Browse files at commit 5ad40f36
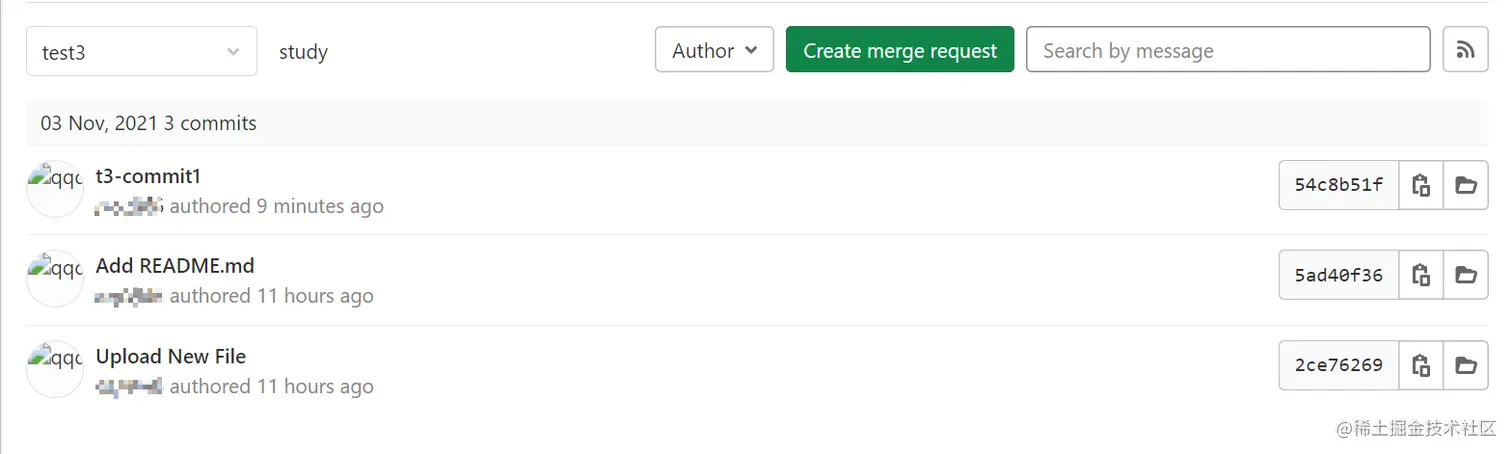Image resolution: width=1512 pixels, height=454 pixels. pyautogui.click(x=1466, y=275)
